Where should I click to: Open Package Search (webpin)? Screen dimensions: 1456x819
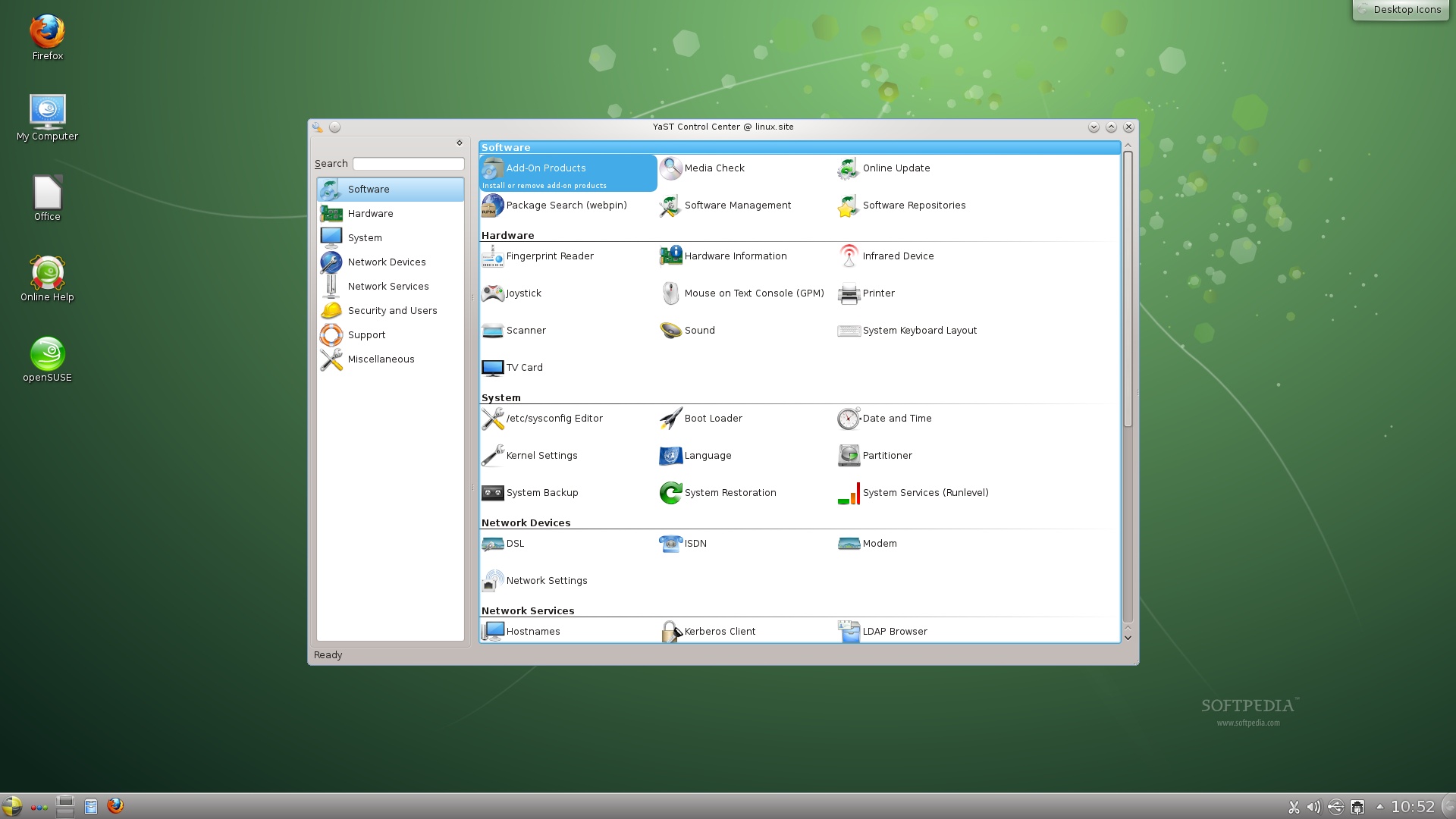[x=554, y=206]
